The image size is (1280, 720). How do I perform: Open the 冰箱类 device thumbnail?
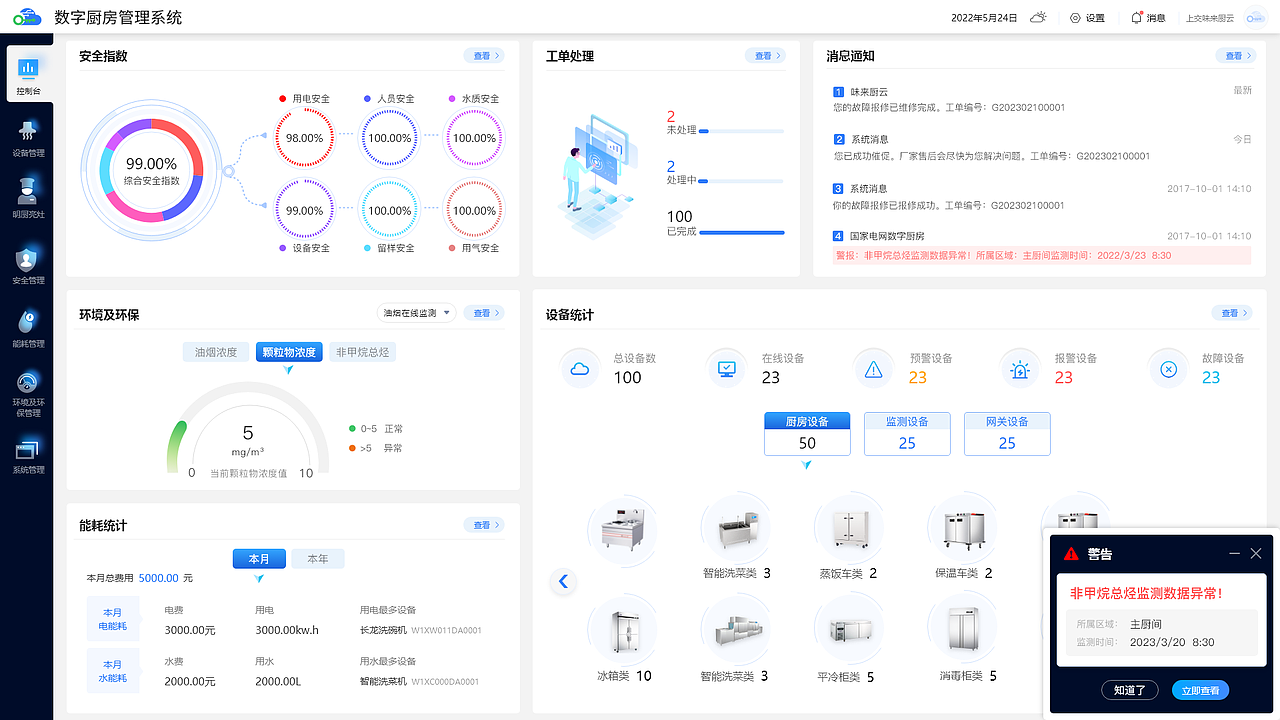point(623,628)
